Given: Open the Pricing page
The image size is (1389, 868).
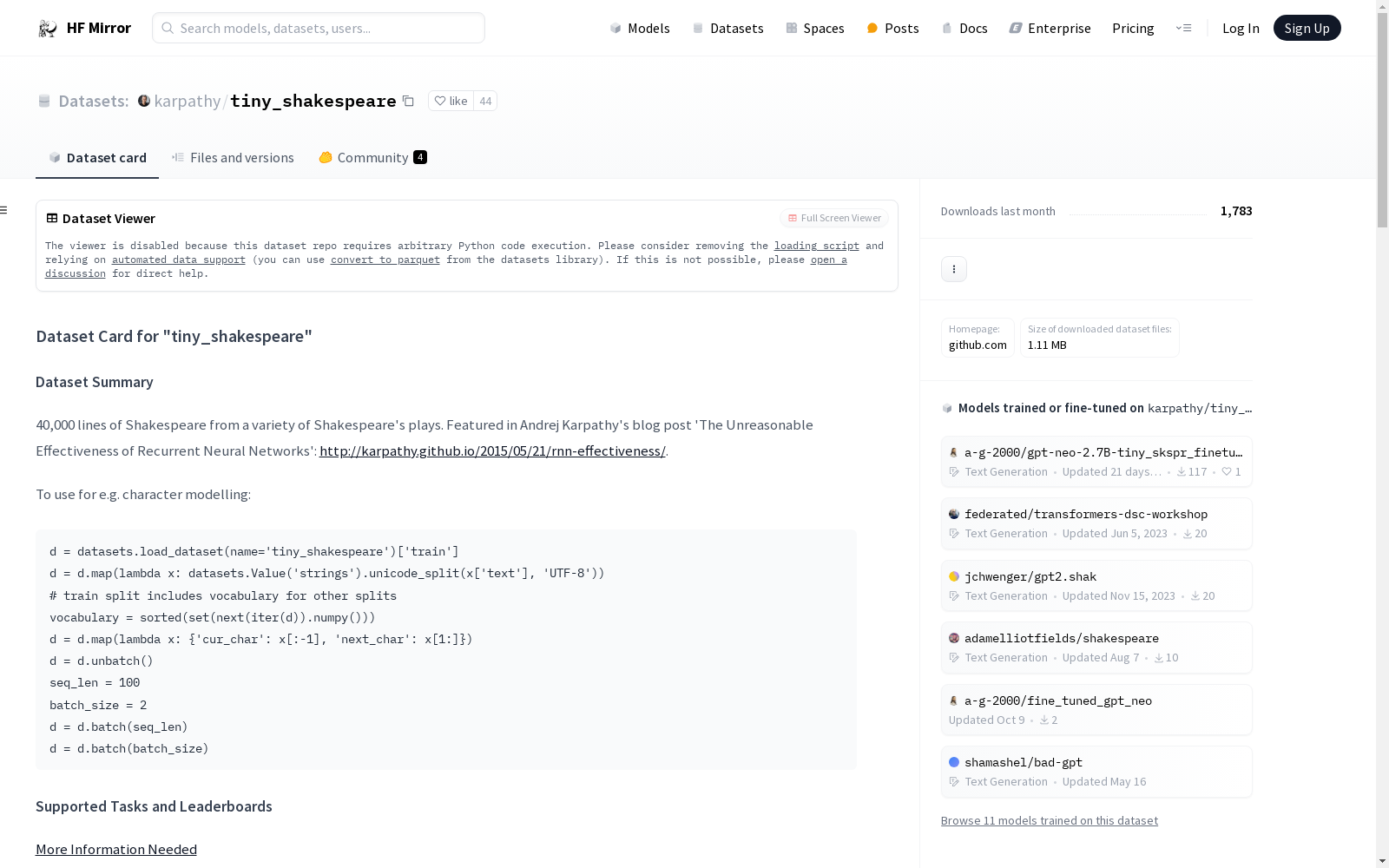Looking at the screenshot, I should (1133, 28).
